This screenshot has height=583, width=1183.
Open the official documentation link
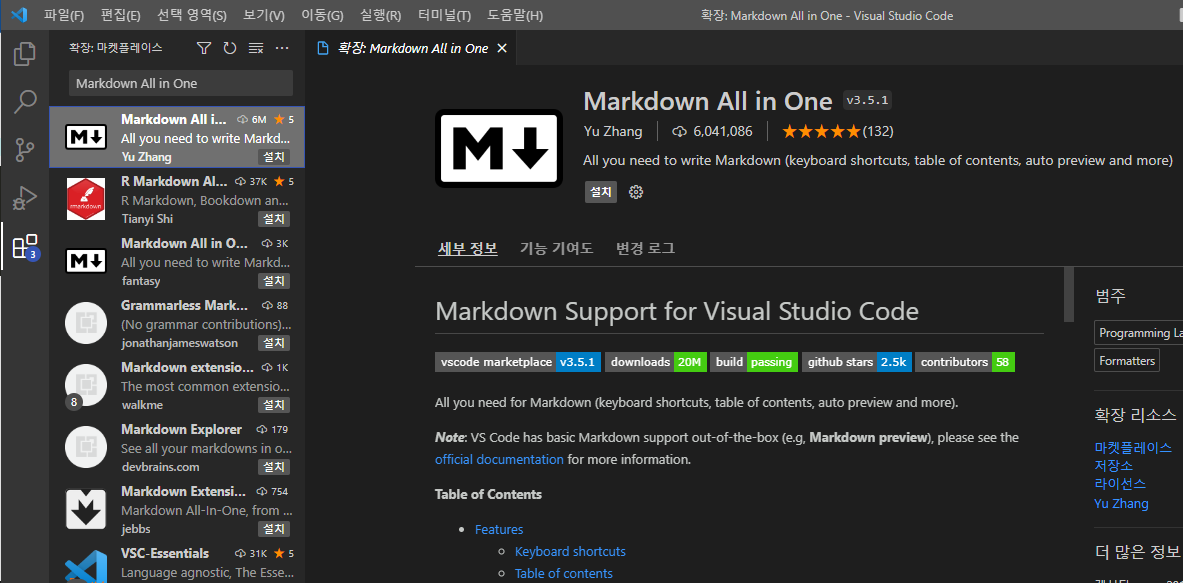pos(499,459)
